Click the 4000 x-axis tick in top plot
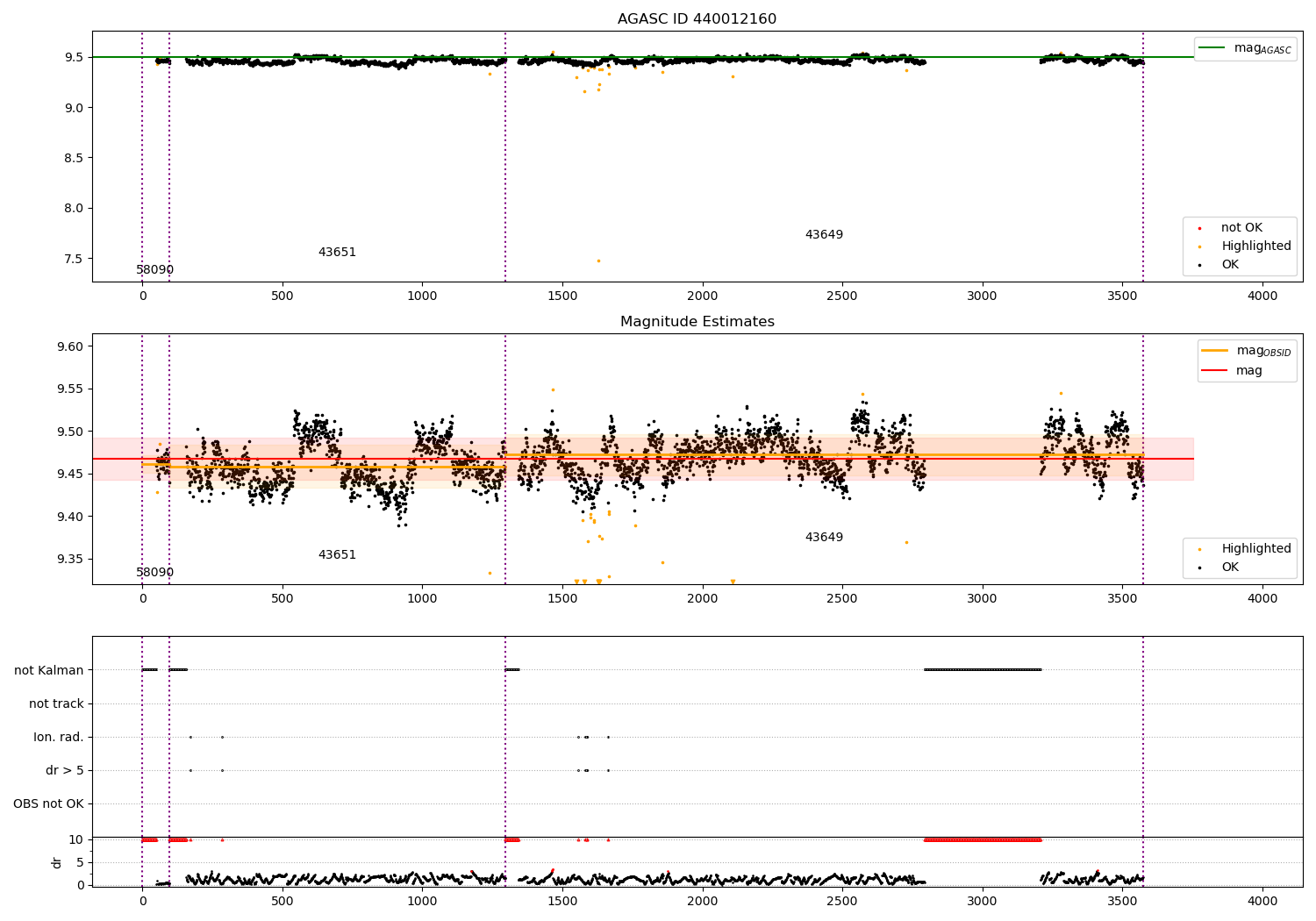The width and height of the screenshot is (1316, 921). (1262, 296)
